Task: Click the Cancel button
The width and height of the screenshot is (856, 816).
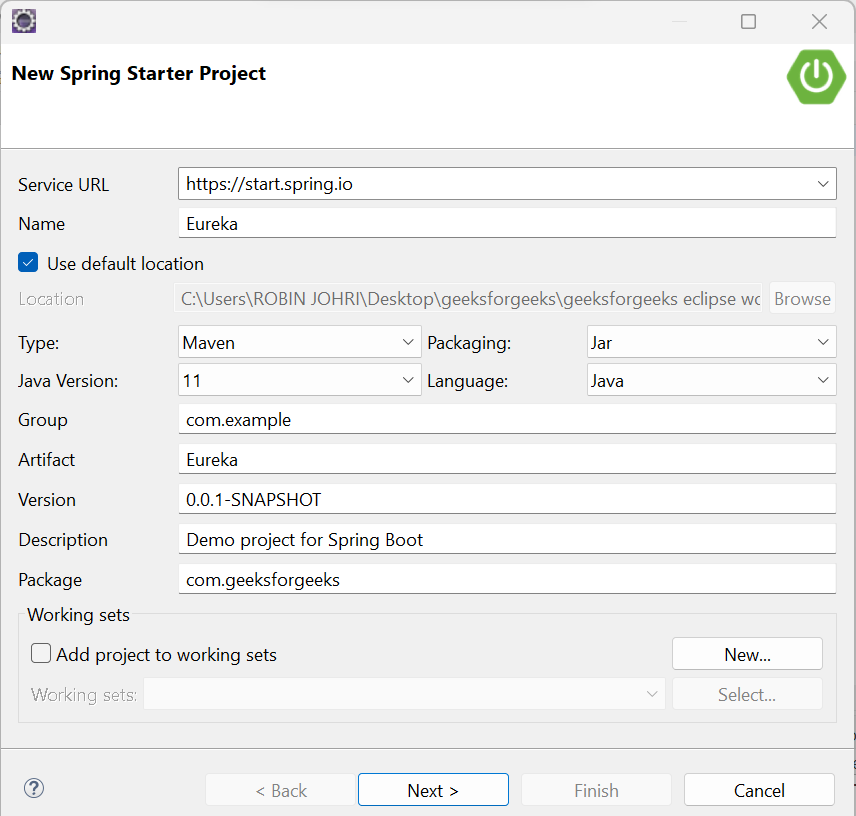Action: (x=759, y=790)
